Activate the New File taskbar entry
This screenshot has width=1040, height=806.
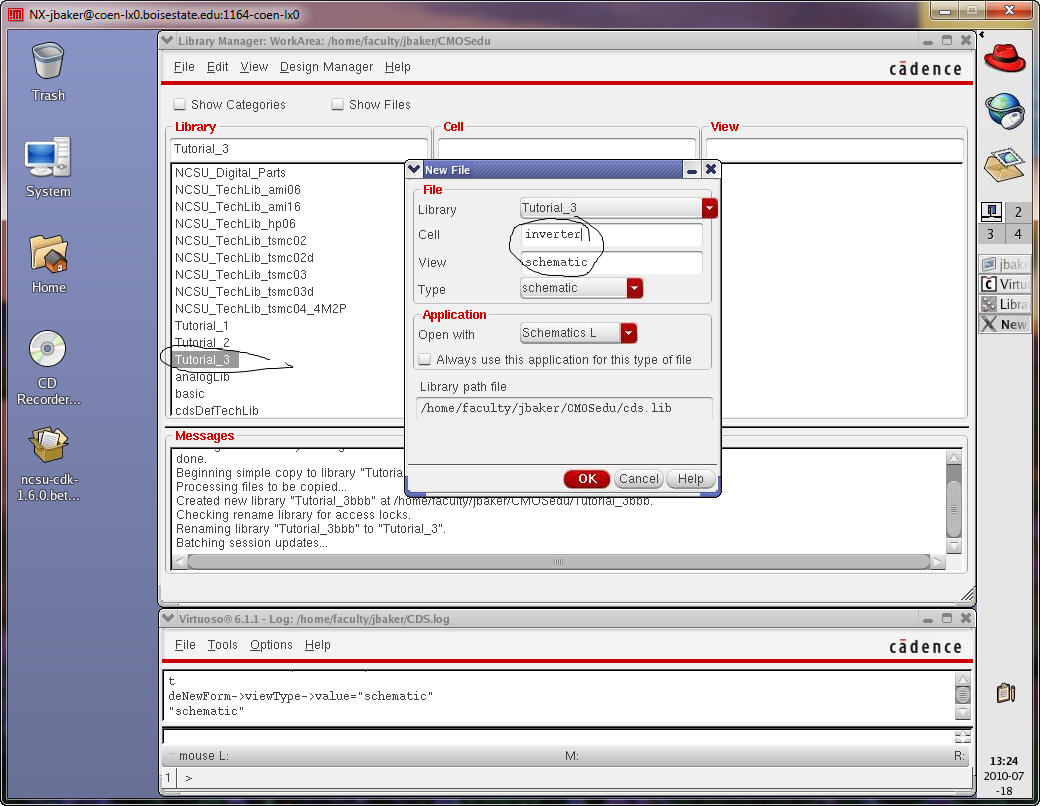pyautogui.click(x=1004, y=324)
